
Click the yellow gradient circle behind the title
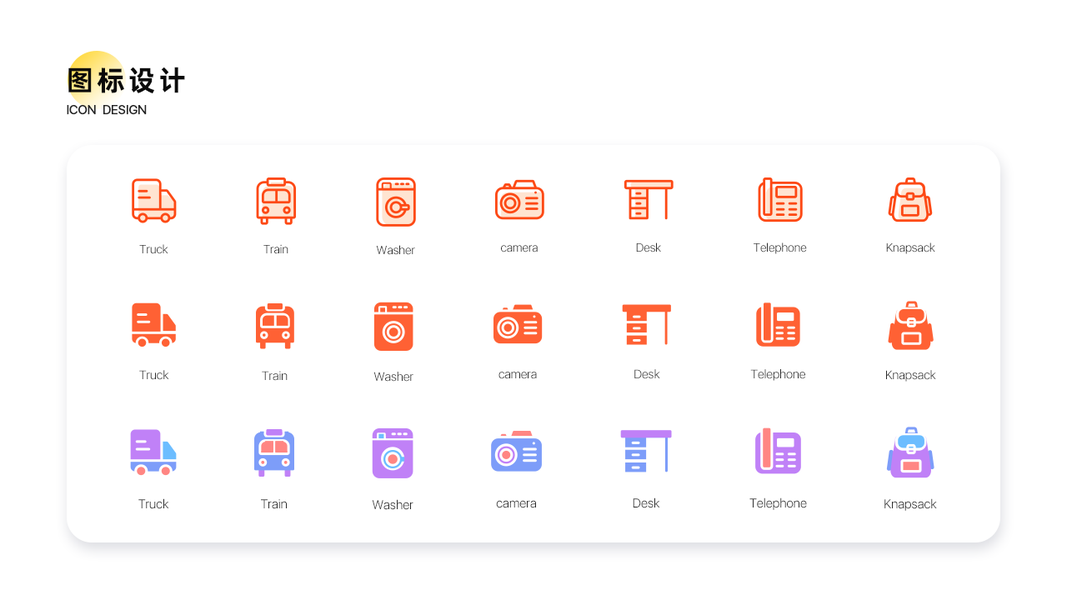[x=95, y=78]
